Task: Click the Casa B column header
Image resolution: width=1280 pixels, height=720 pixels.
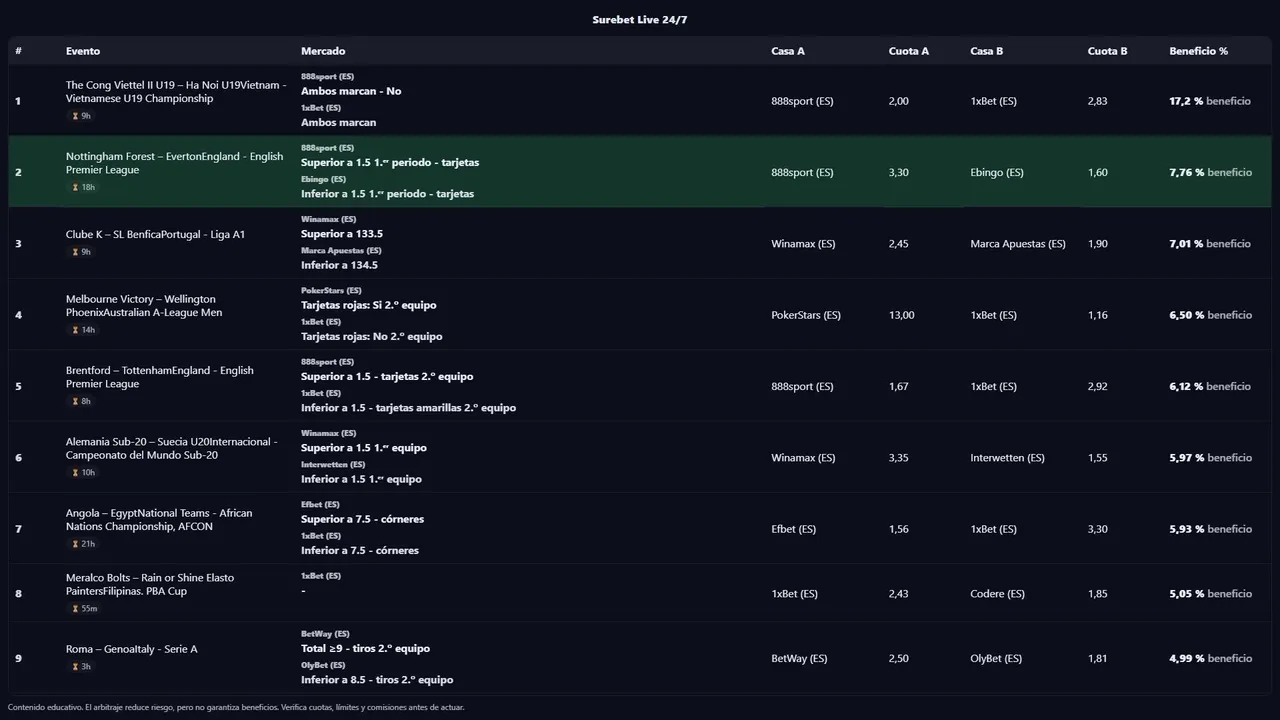Action: [986, 51]
